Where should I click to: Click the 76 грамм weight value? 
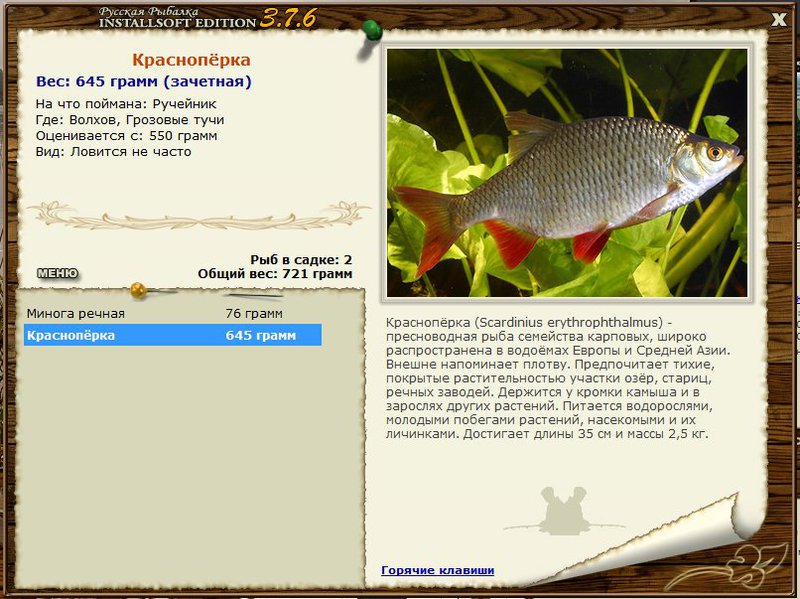254,313
